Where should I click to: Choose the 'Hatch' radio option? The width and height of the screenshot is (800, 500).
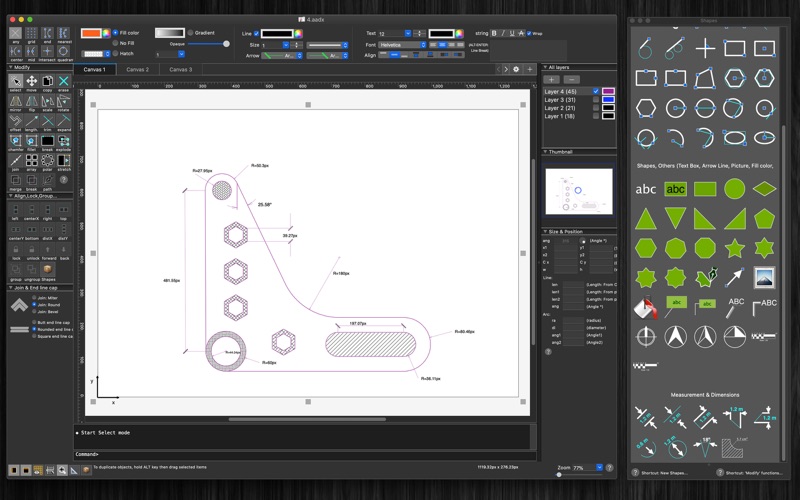click(x=115, y=53)
